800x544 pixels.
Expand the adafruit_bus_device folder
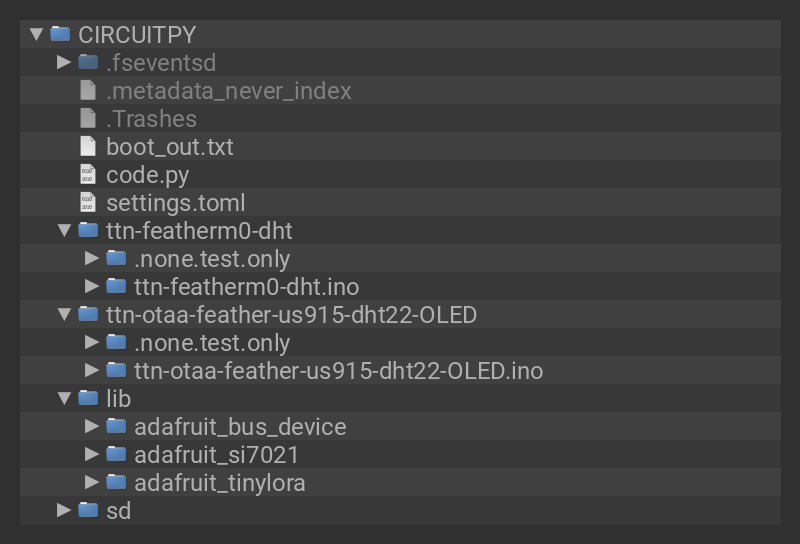coord(92,426)
